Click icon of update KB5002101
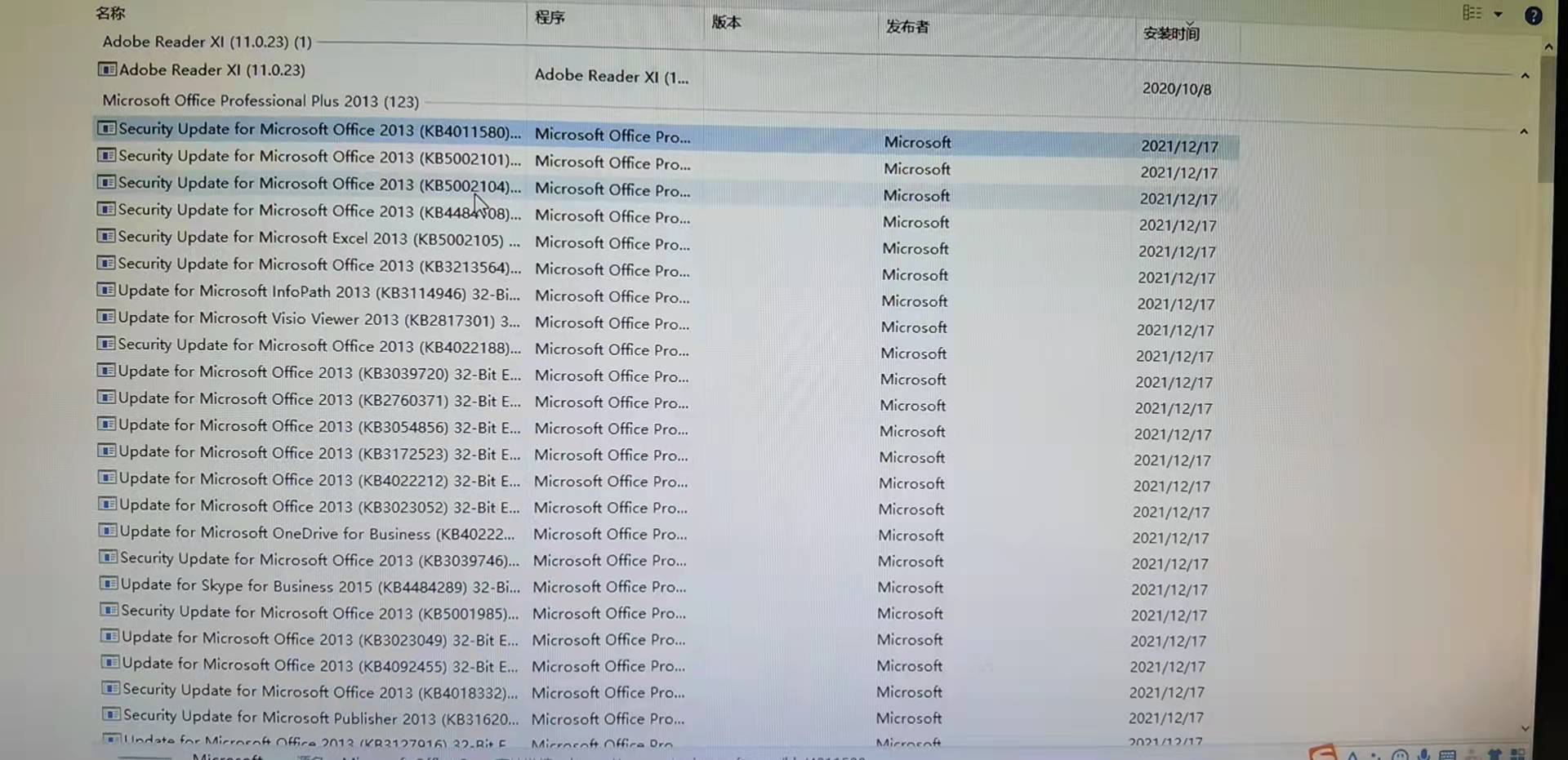This screenshot has width=1568, height=760. coord(106,155)
